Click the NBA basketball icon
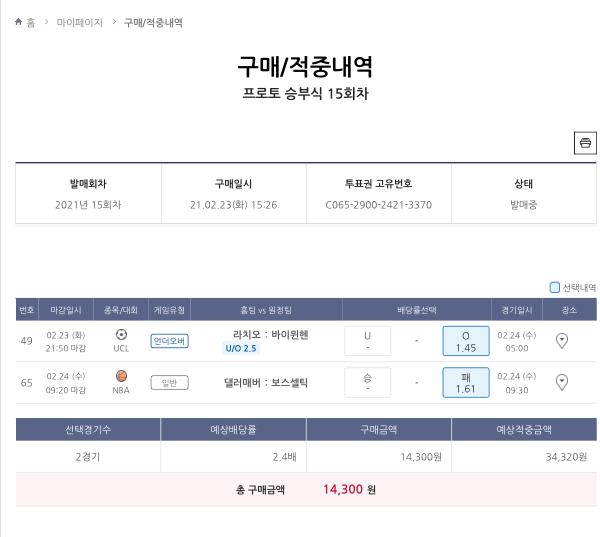This screenshot has height=537, width=600. click(121, 376)
